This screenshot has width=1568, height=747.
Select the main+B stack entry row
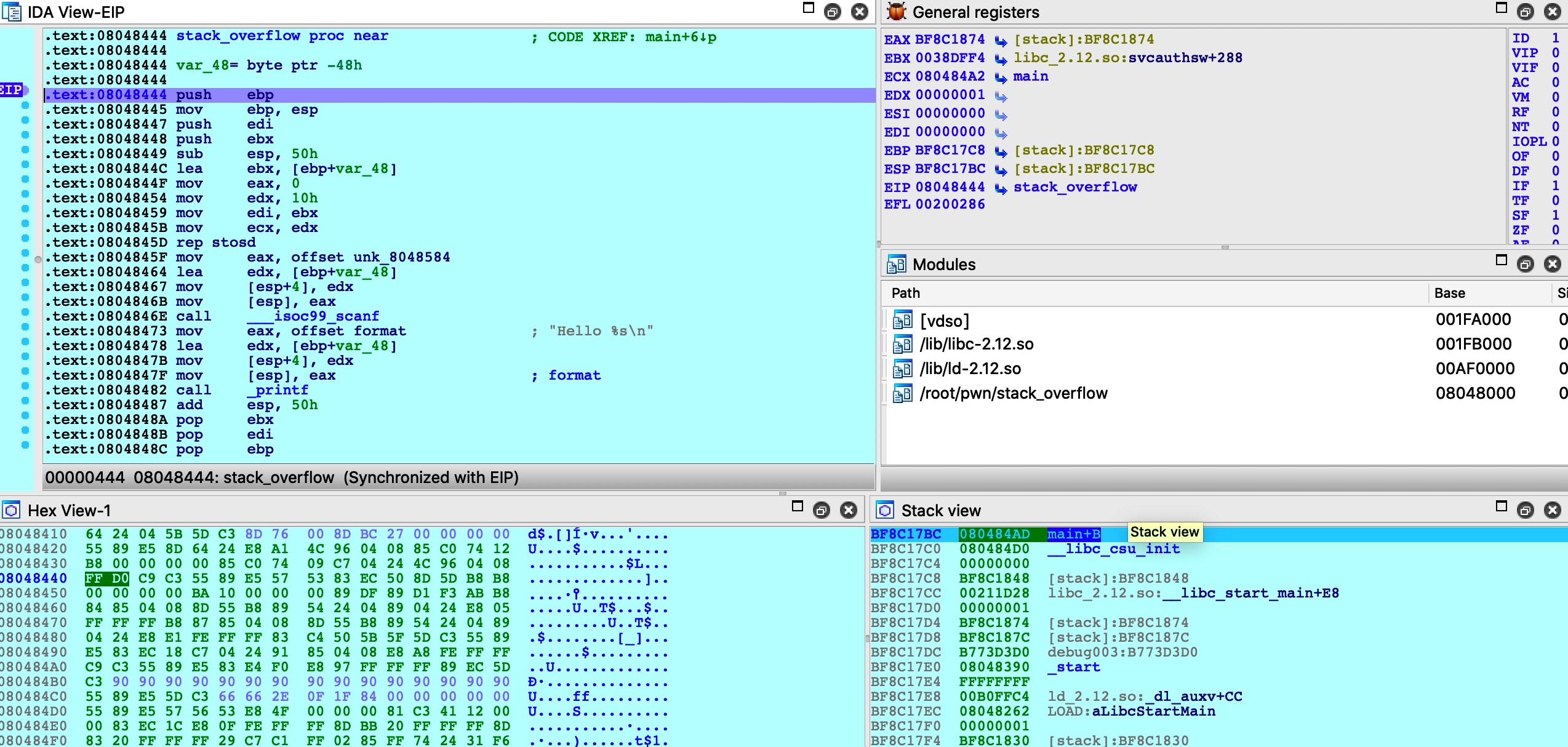(x=1218, y=534)
